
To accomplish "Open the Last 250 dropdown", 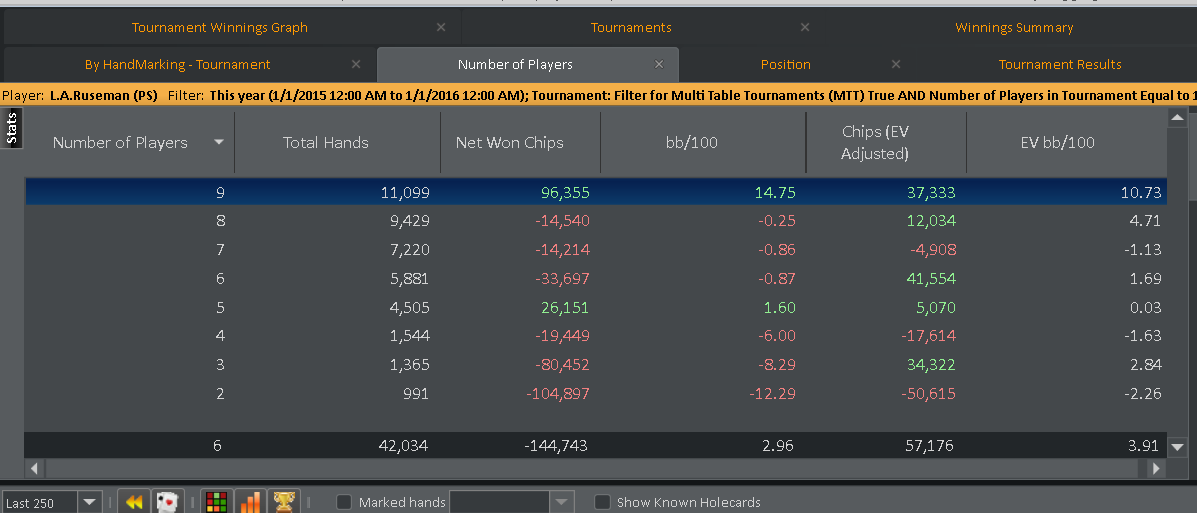I will click(90, 502).
